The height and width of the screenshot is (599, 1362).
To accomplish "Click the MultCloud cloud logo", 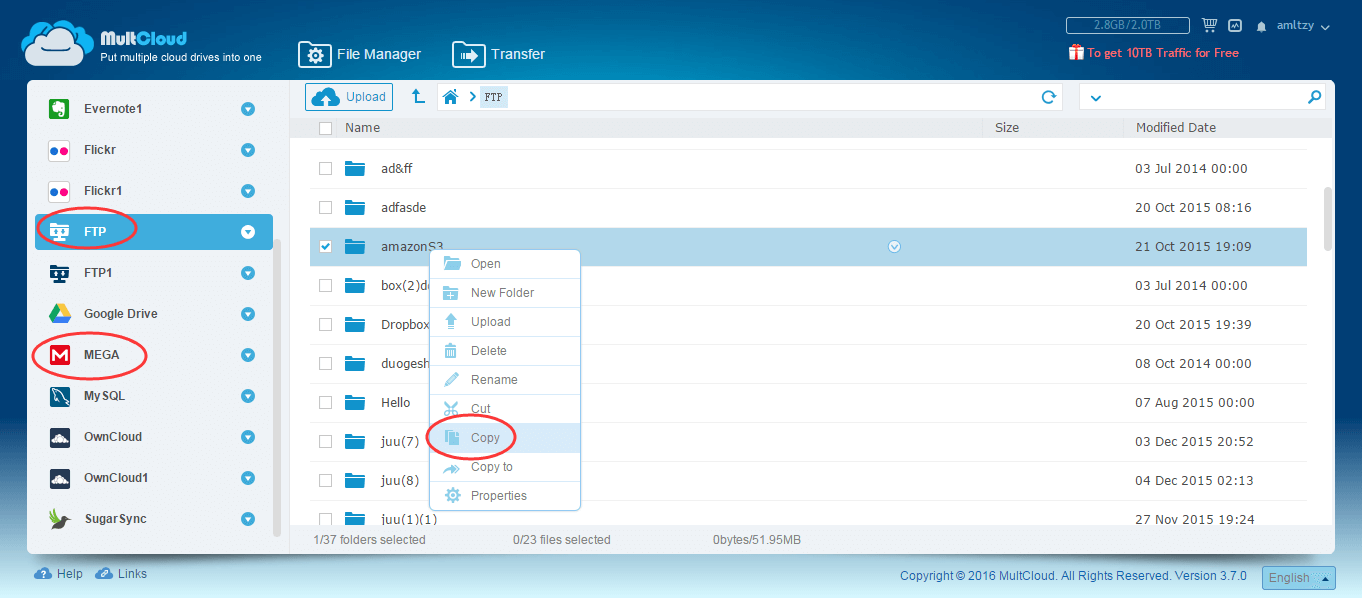I will [x=57, y=44].
